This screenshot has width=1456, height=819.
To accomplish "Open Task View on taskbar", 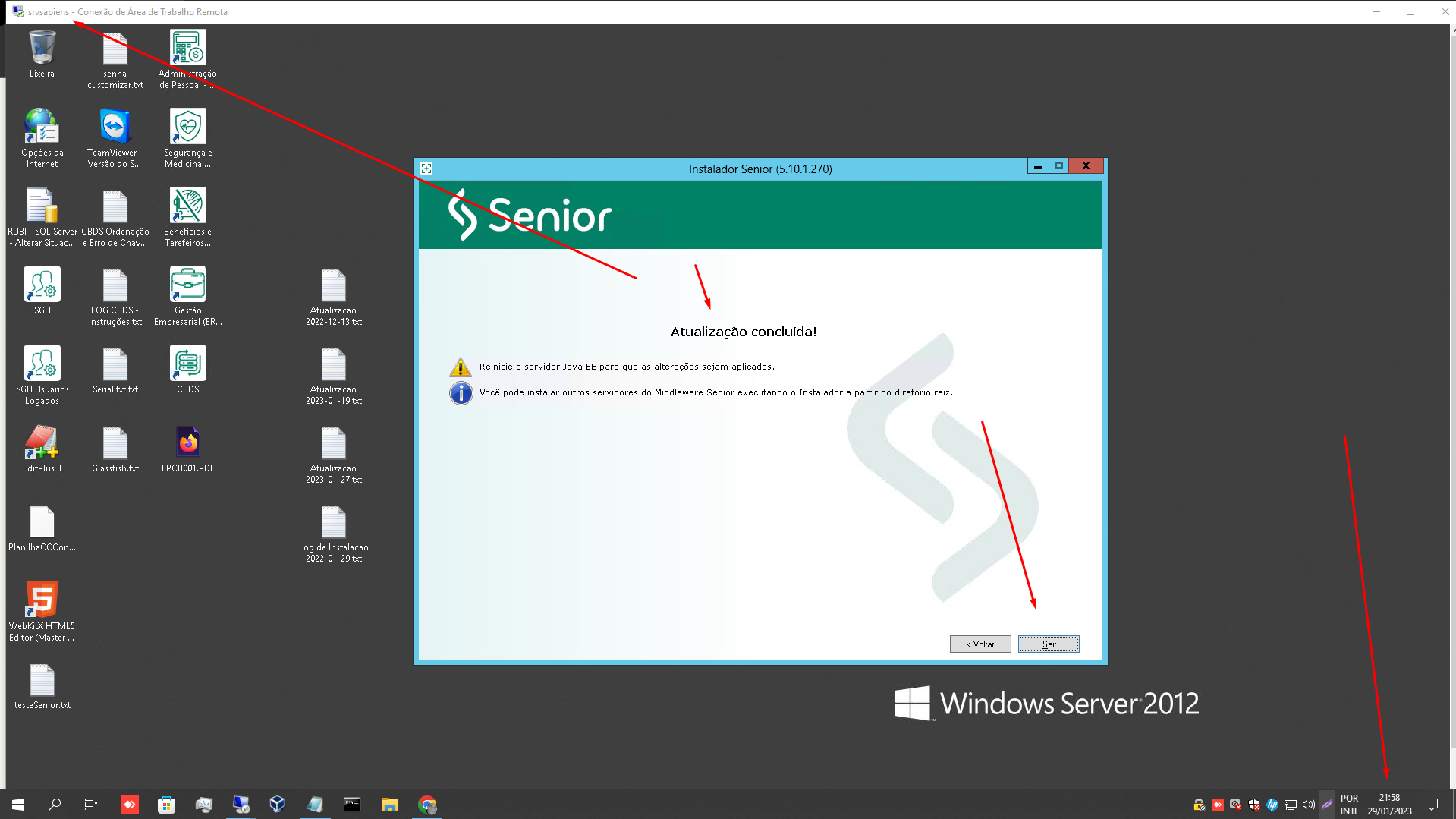I will click(x=91, y=805).
